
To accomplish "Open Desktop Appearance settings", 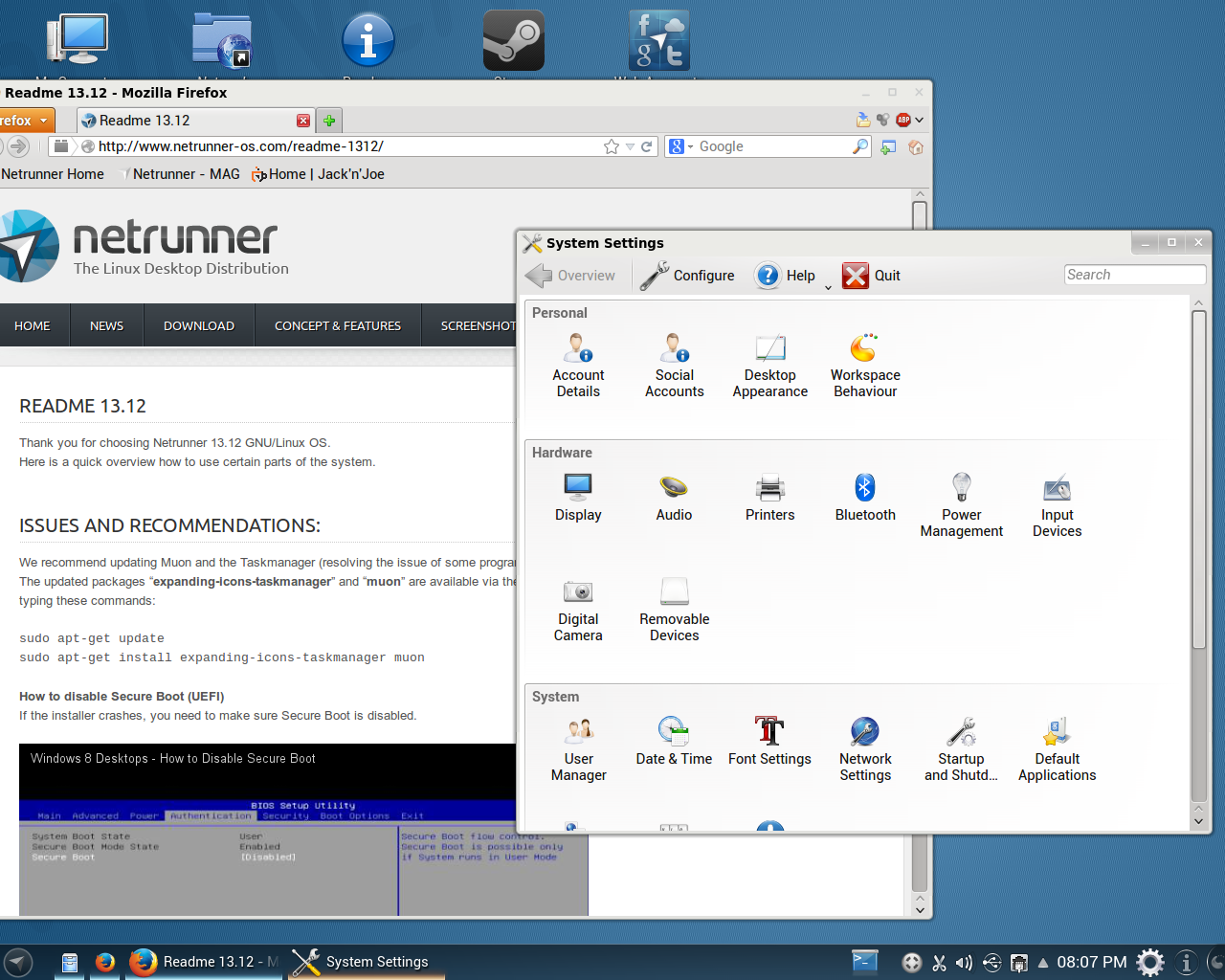I will click(769, 366).
